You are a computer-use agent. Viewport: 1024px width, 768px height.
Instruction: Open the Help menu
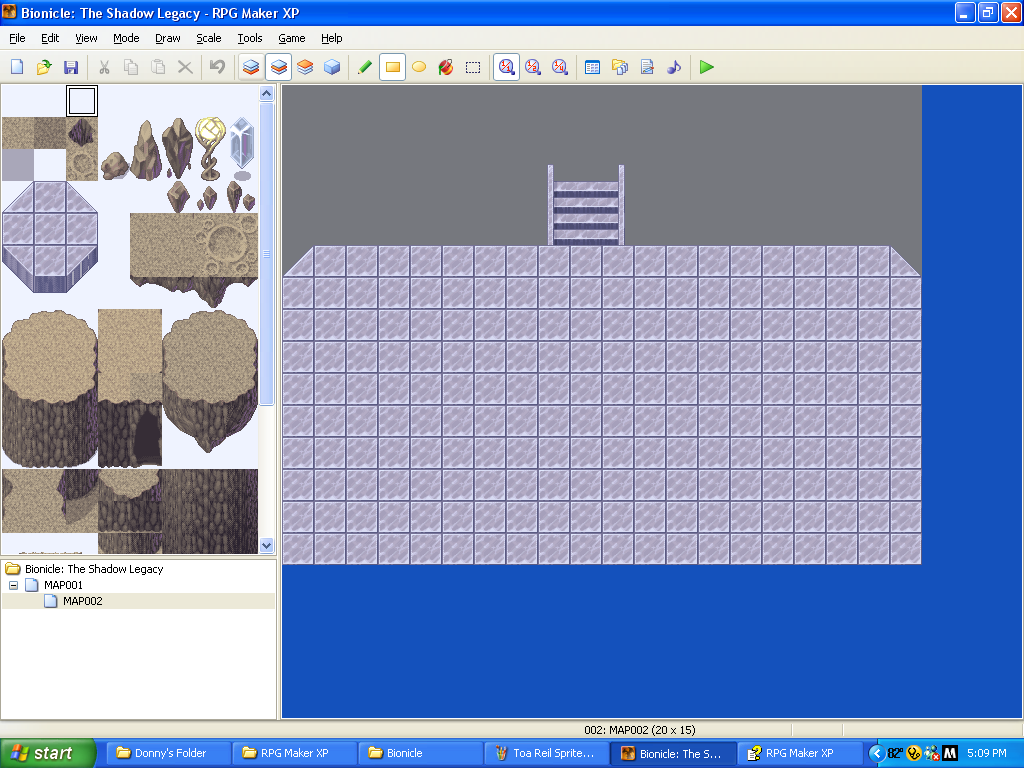coord(332,38)
